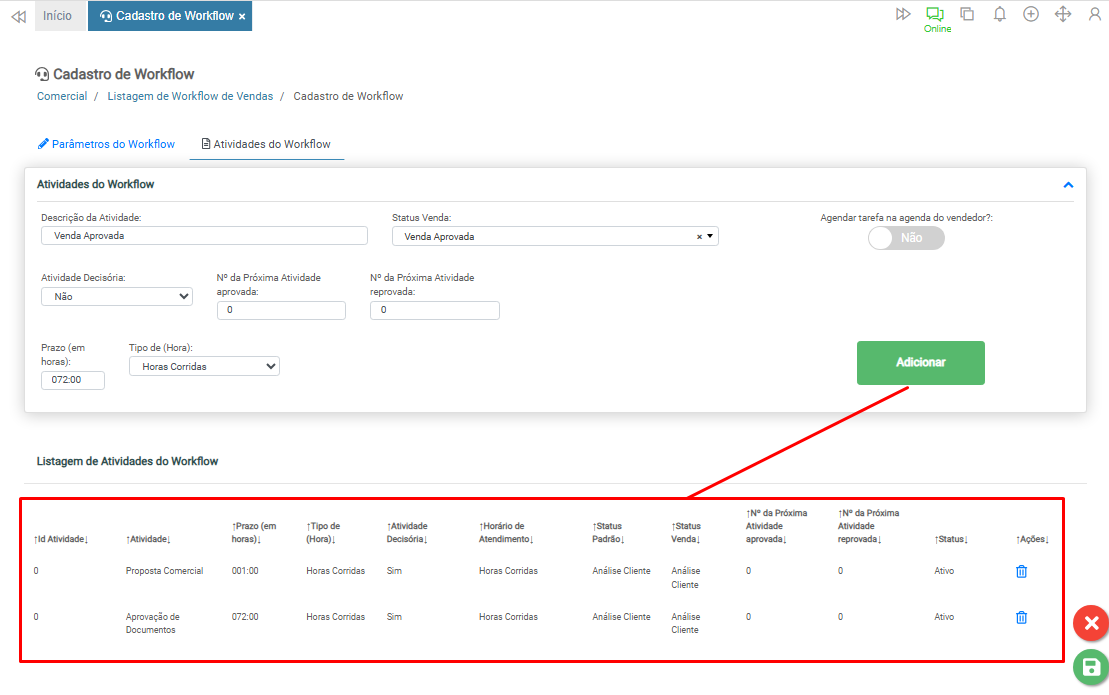Open the Tipo de (Hora) dropdown
Viewport: 1109px width, 695px height.
[204, 367]
